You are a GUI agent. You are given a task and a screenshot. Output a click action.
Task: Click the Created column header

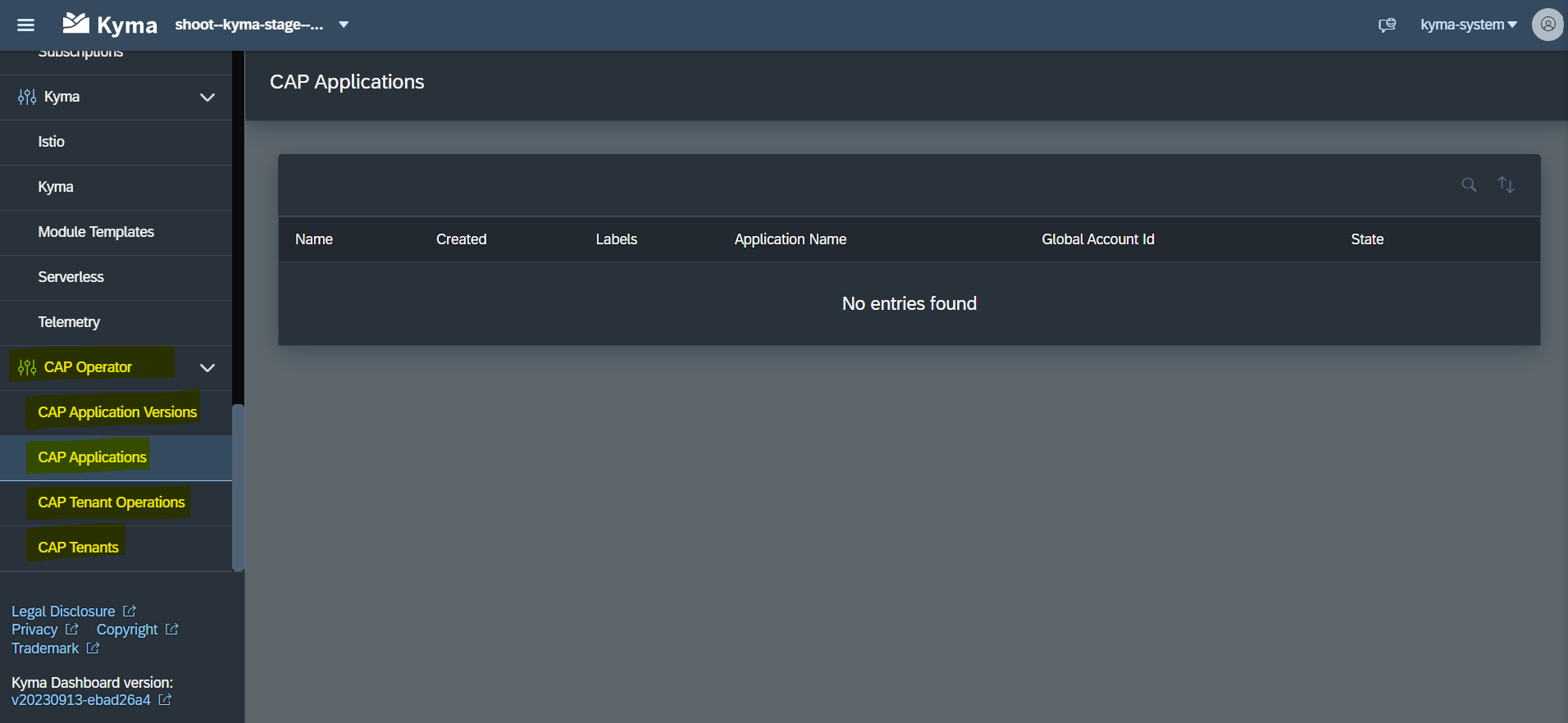tap(461, 239)
